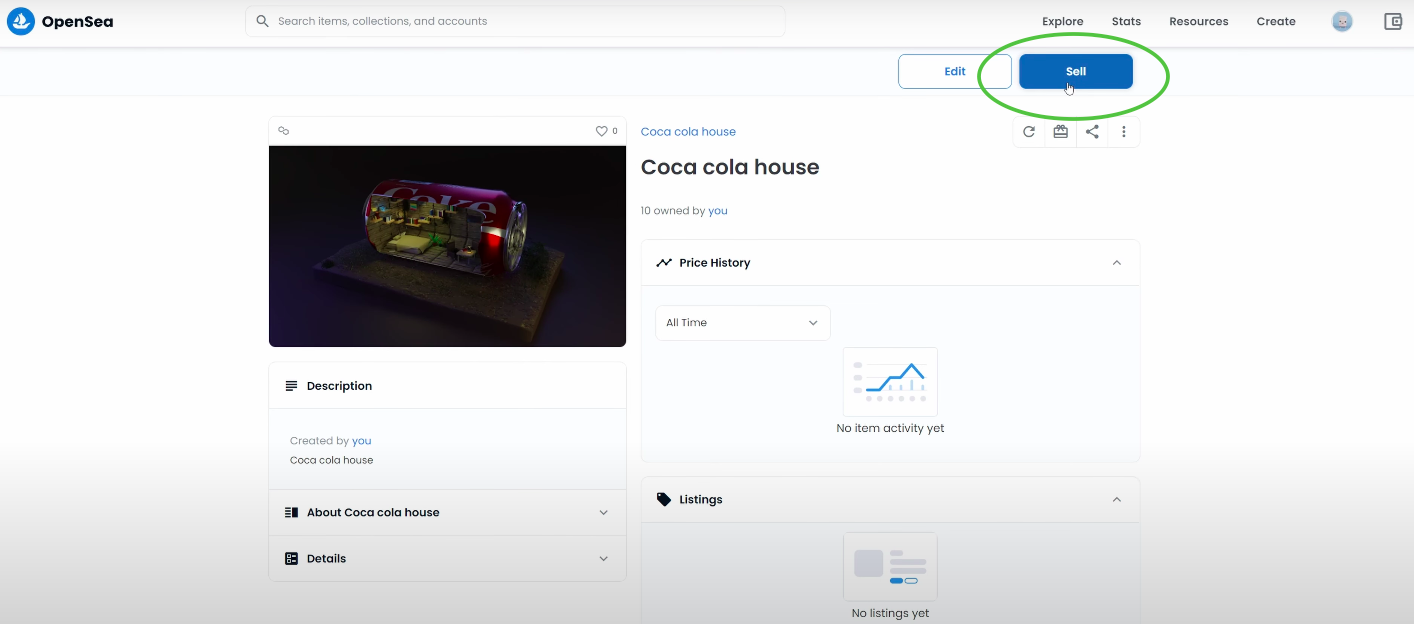
Task: Go to Create
Action: tap(1276, 21)
